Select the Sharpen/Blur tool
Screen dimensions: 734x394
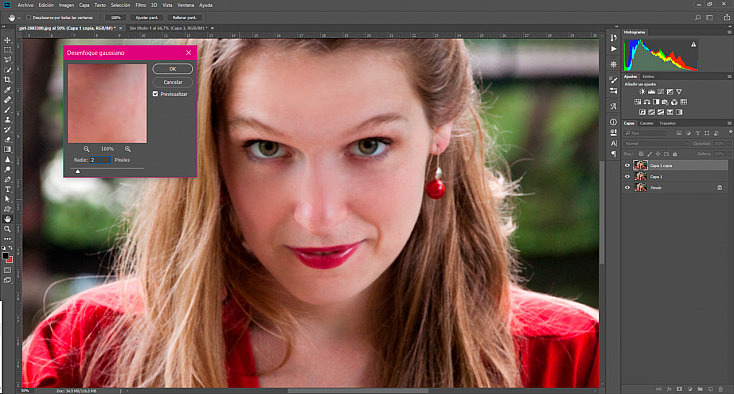pyautogui.click(x=7, y=160)
